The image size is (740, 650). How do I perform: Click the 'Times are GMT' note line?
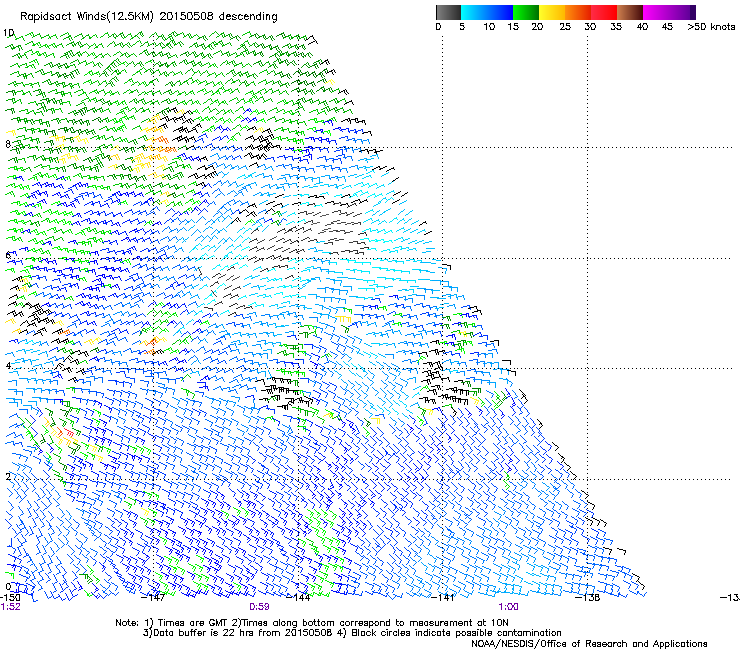311,623
